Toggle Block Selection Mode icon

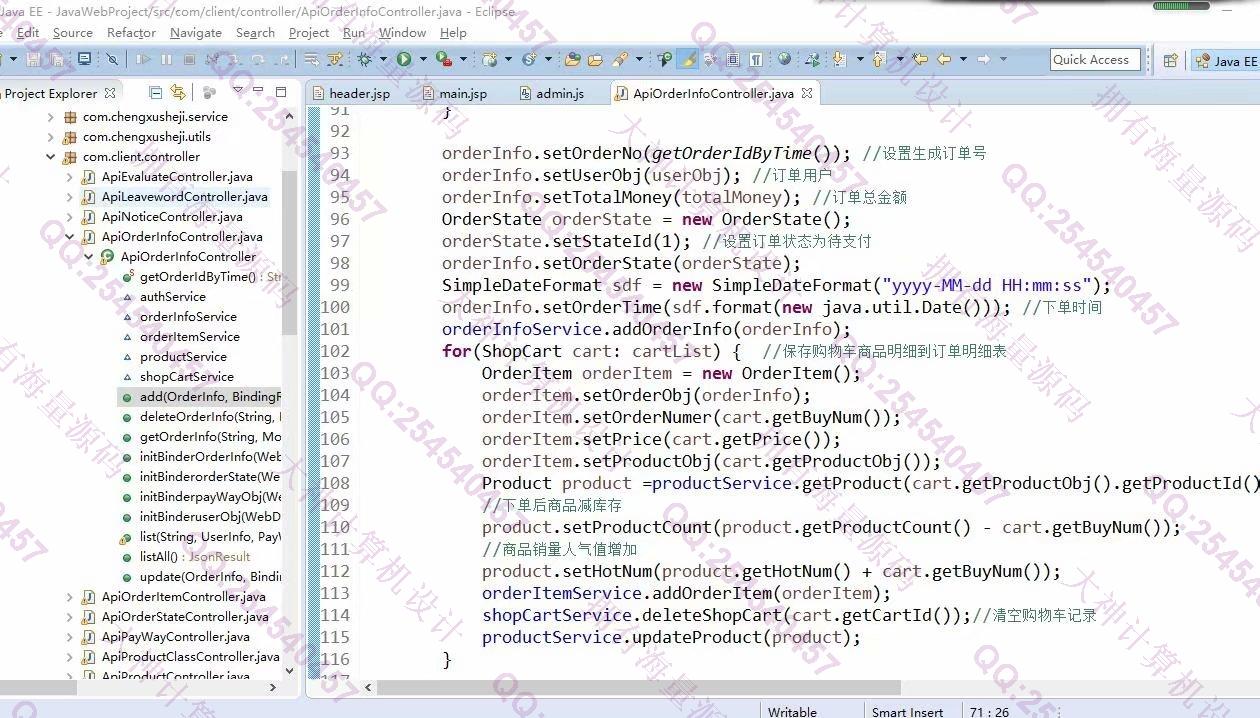click(x=733, y=60)
